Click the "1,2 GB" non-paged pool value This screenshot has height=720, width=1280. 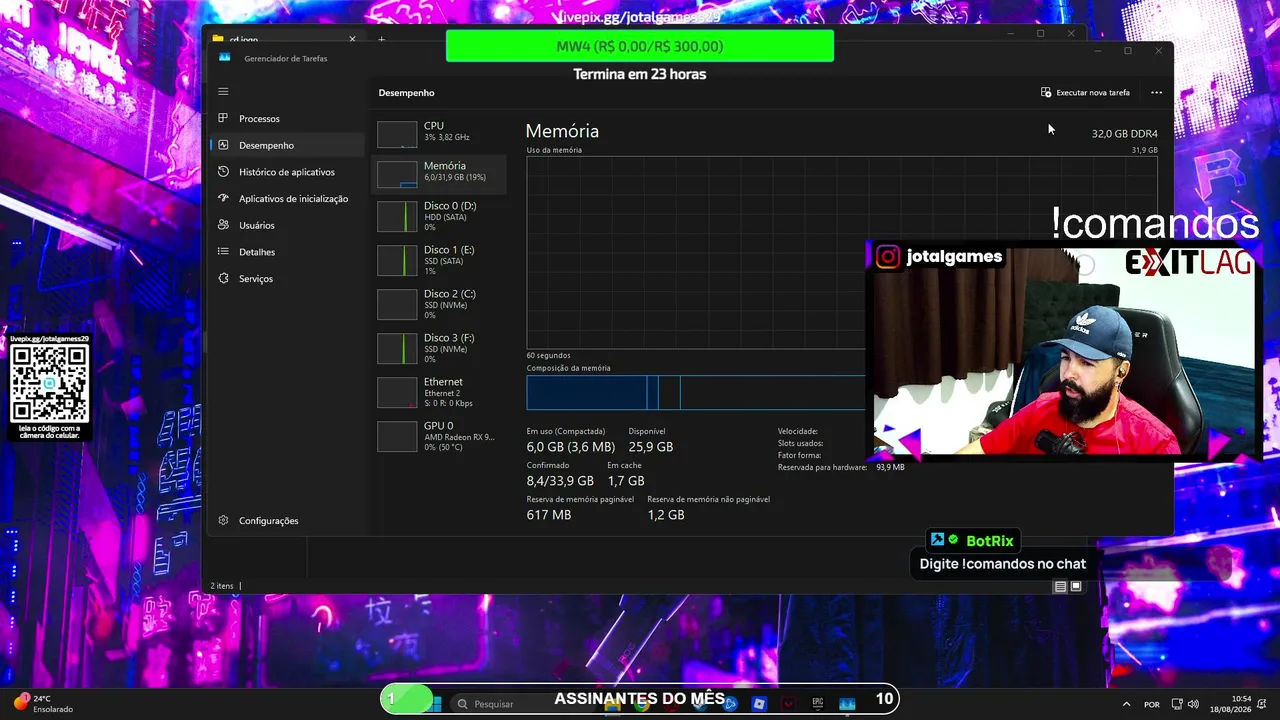666,515
